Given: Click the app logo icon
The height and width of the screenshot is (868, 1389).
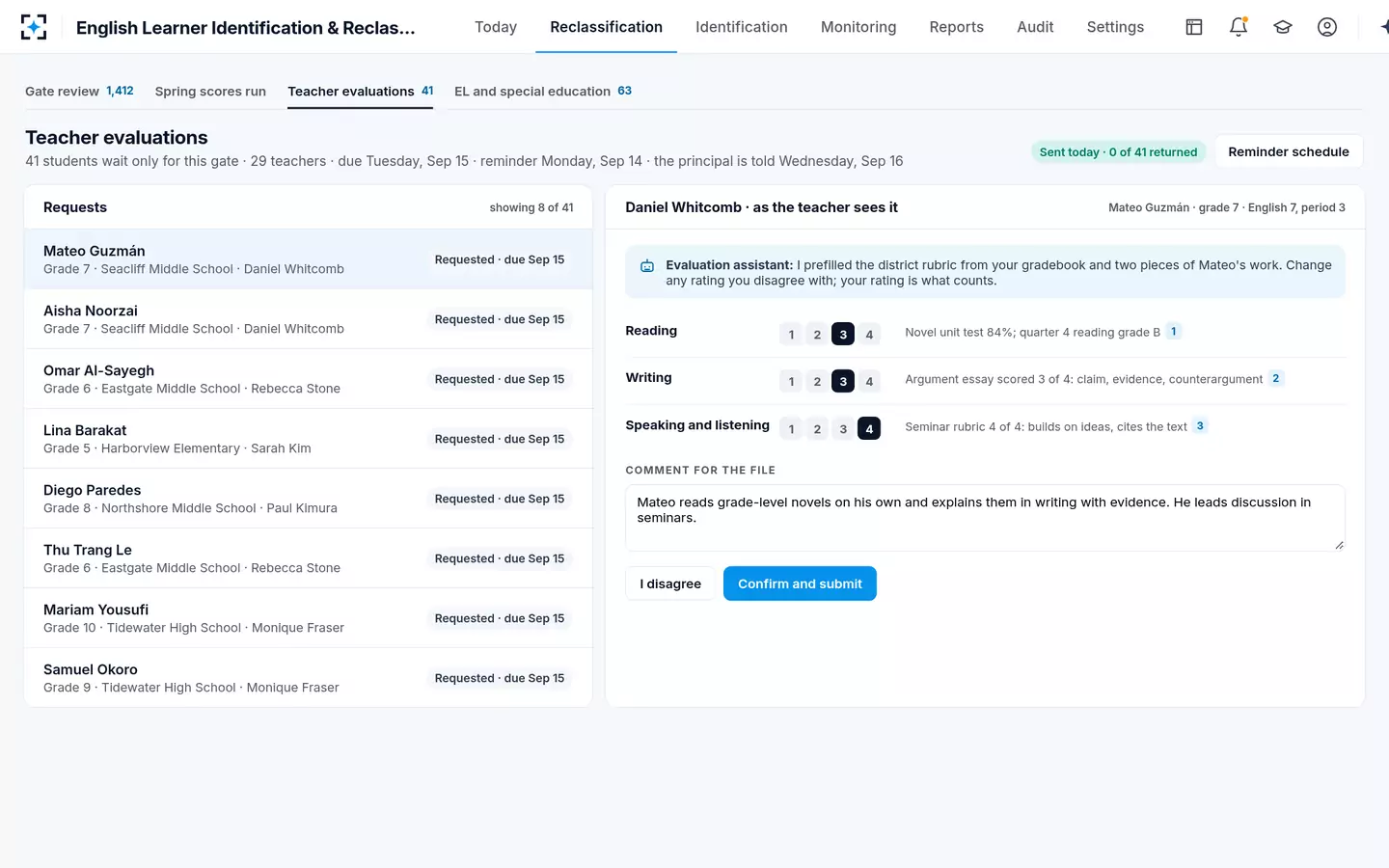Looking at the screenshot, I should [34, 27].
